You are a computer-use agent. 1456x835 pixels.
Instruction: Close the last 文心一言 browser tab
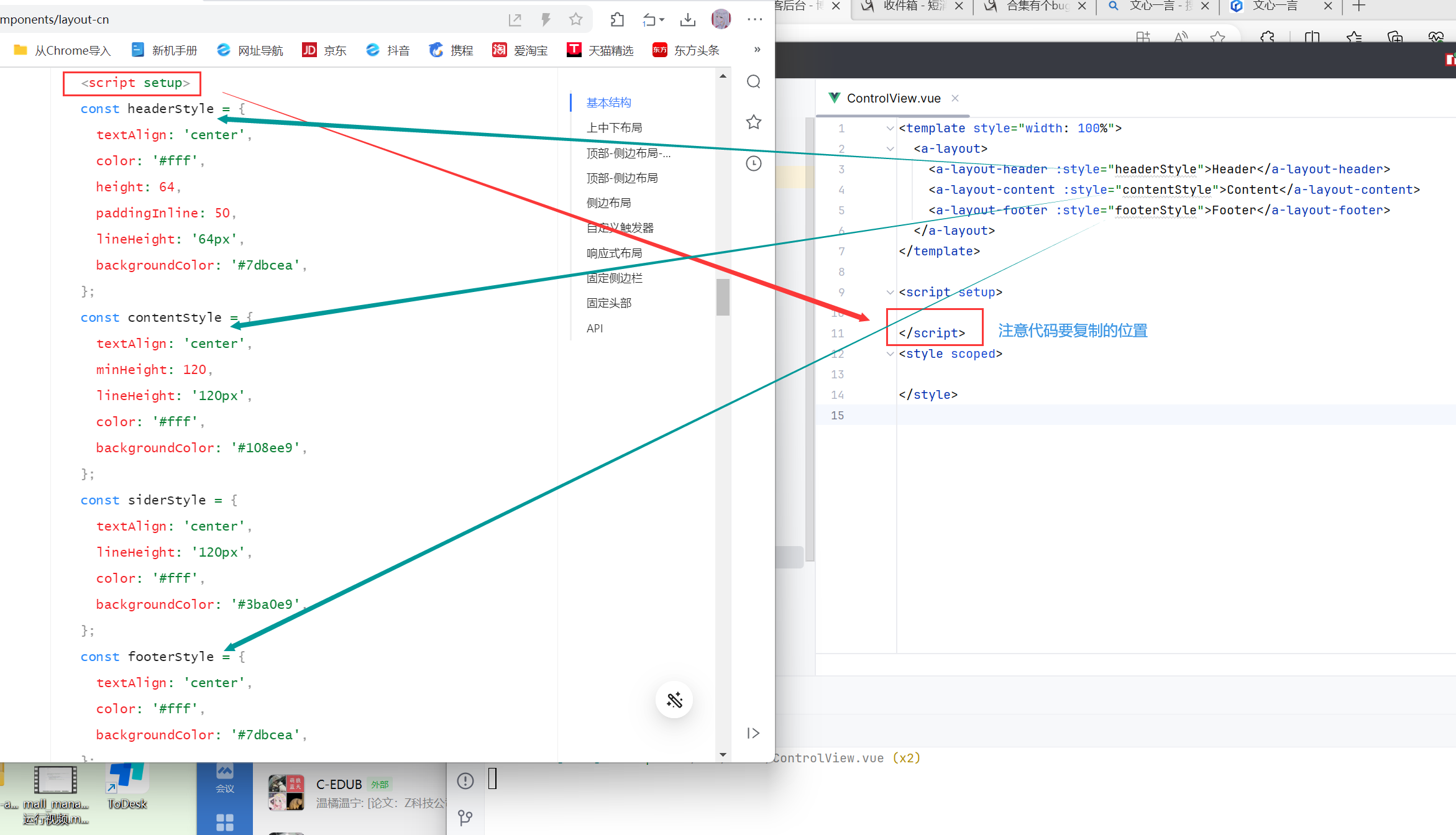point(1328,6)
